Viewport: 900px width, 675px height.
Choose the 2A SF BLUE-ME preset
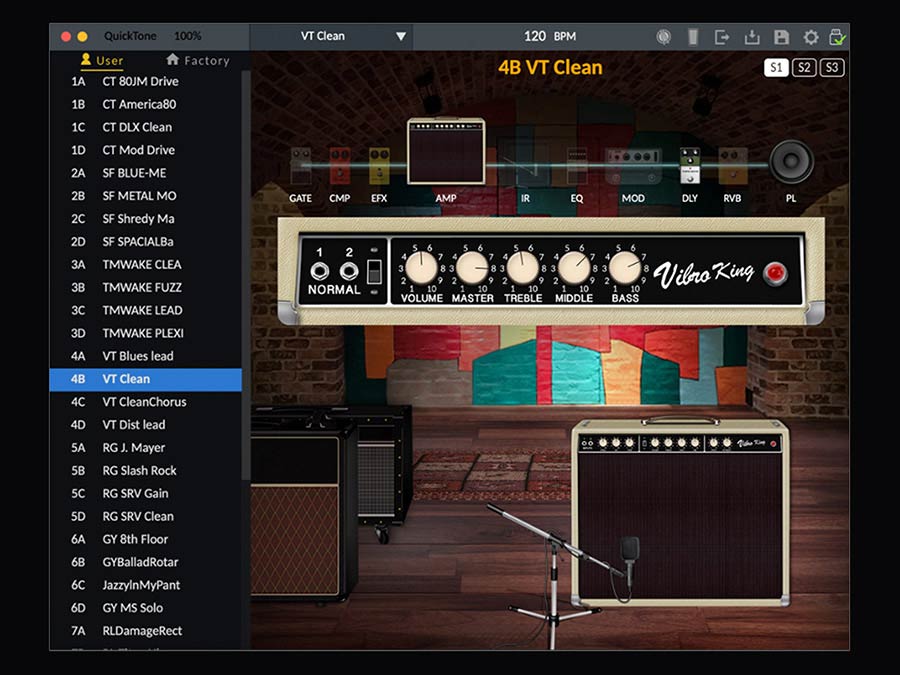click(134, 173)
